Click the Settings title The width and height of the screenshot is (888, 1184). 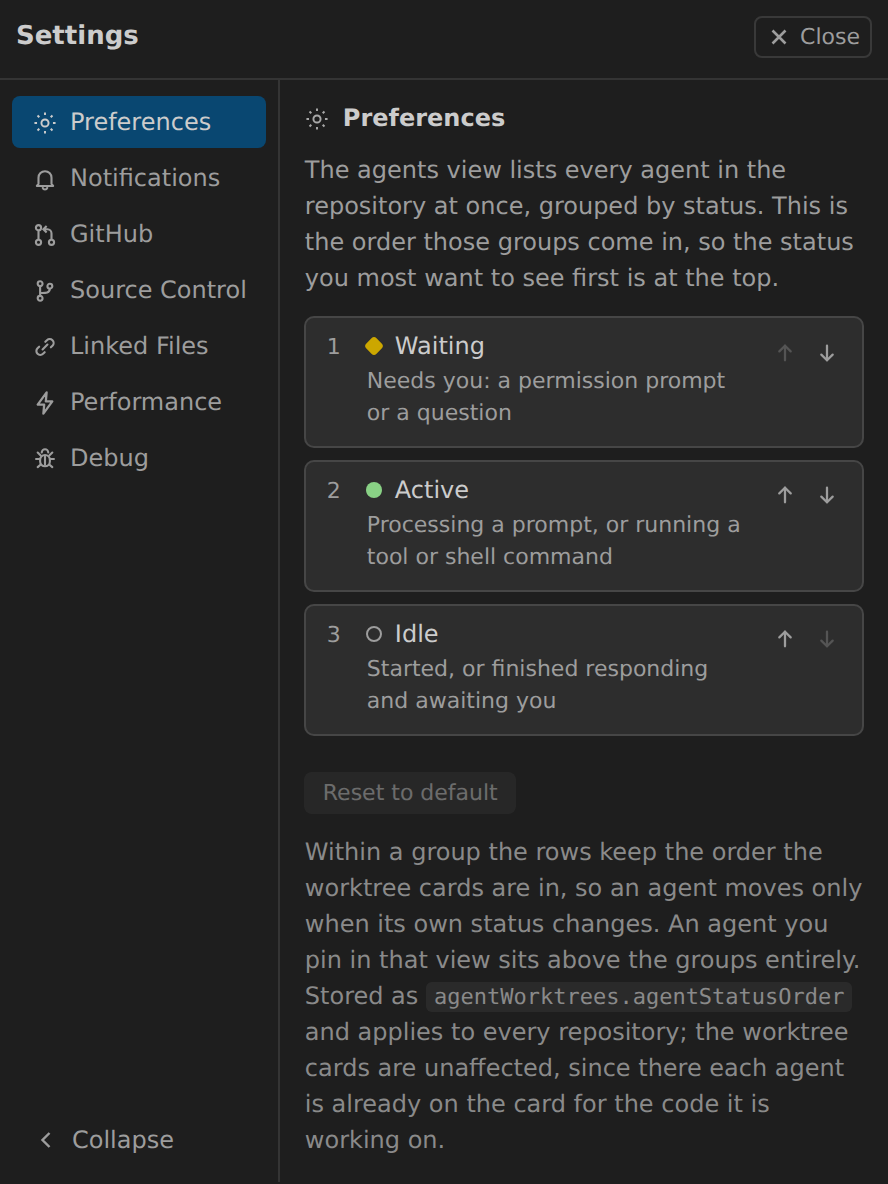pos(78,35)
